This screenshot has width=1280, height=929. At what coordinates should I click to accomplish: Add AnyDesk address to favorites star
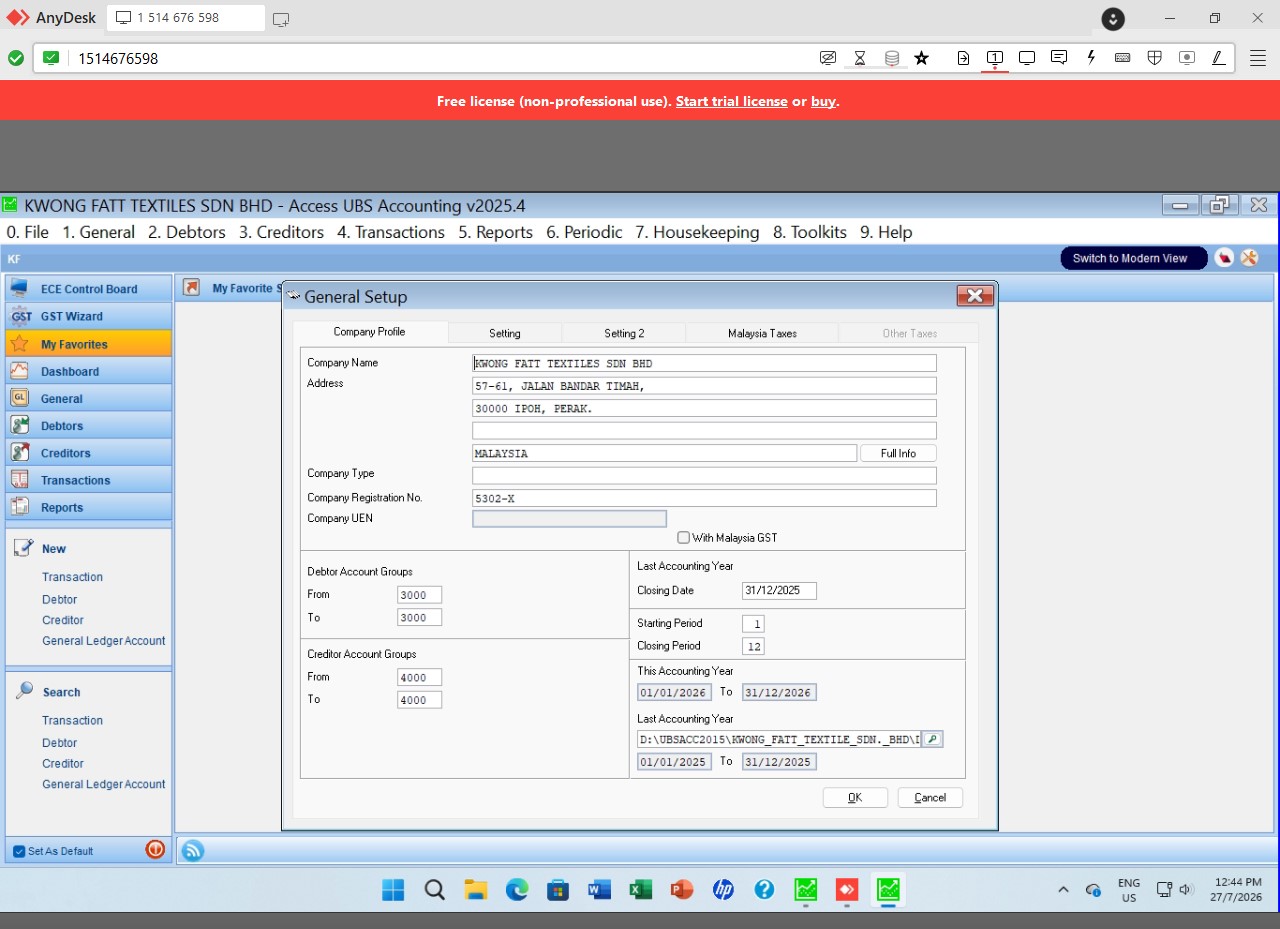pyautogui.click(x=922, y=58)
